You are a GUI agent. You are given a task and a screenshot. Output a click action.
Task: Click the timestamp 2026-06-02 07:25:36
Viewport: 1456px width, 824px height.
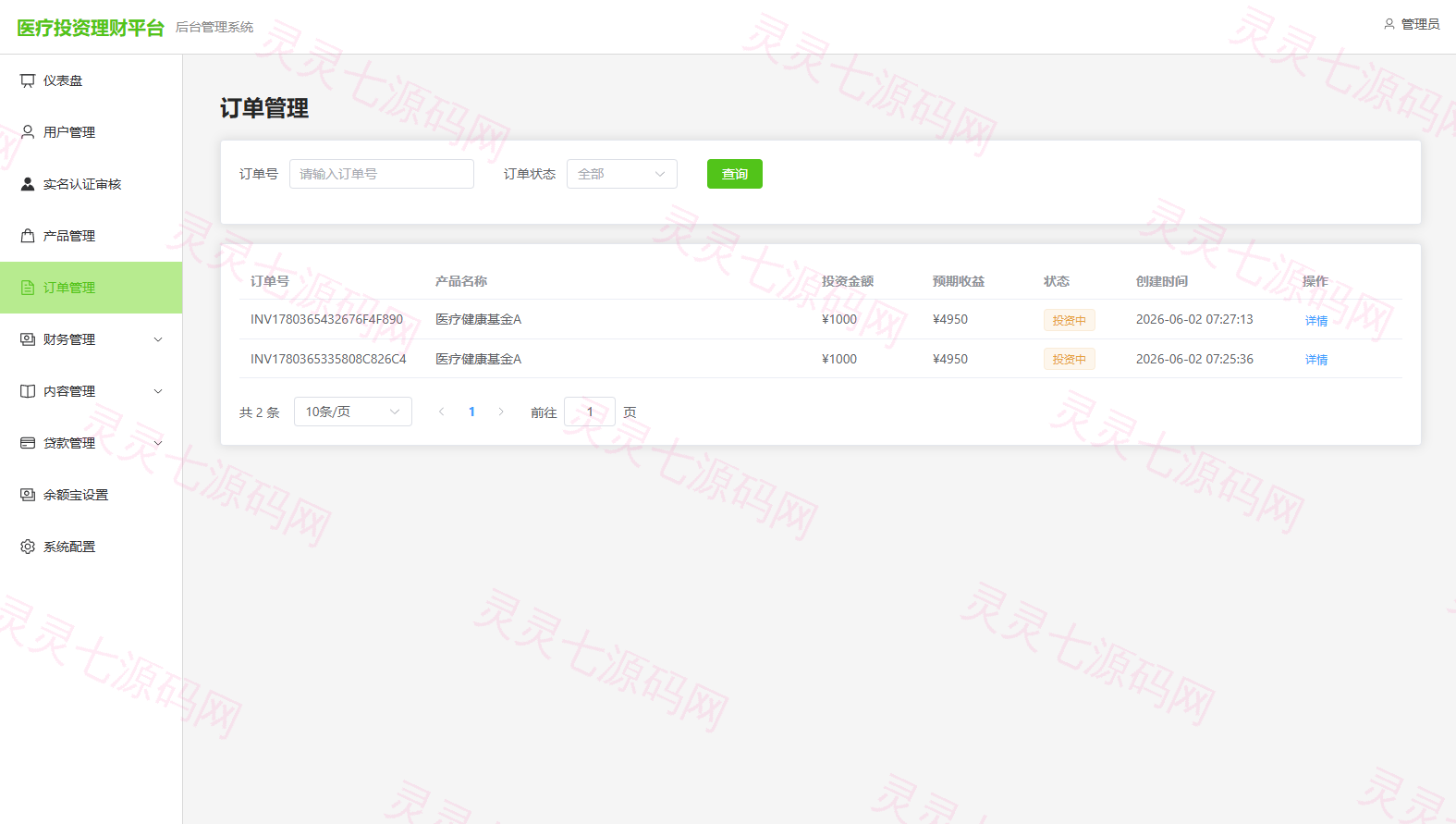tap(1194, 359)
